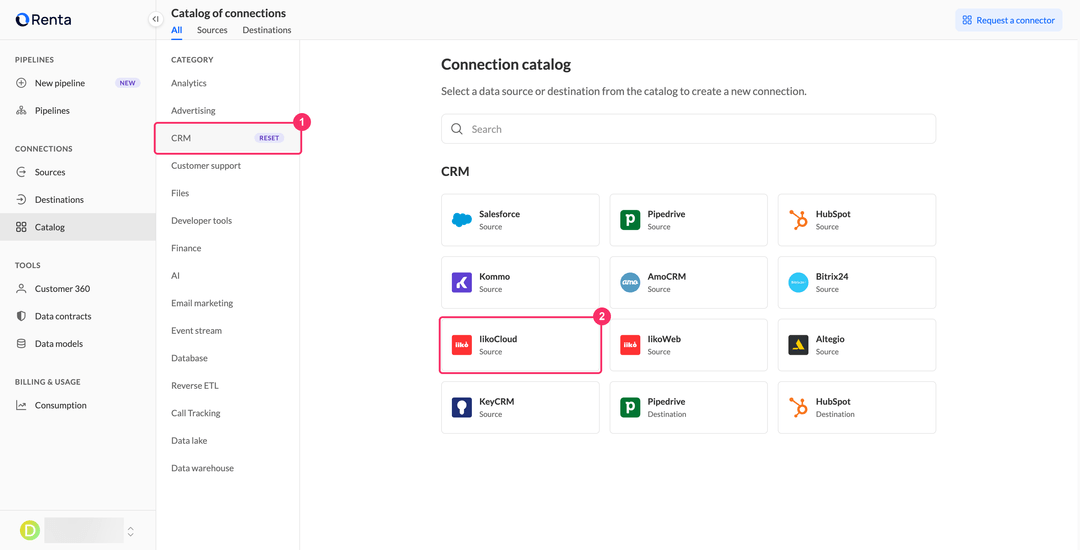Click the HubSpot Source logo
This screenshot has width=1080, height=550.
click(x=798, y=220)
